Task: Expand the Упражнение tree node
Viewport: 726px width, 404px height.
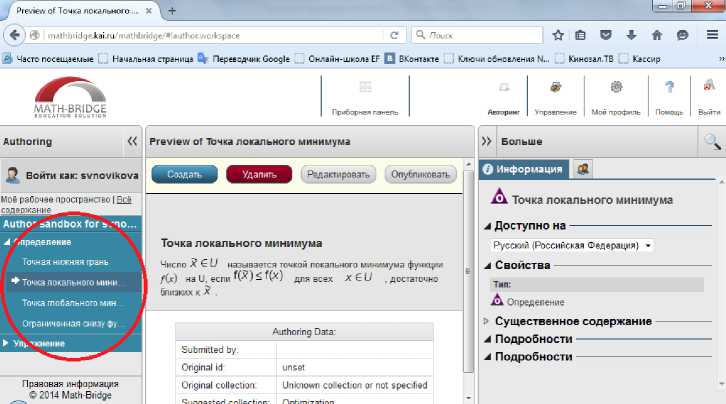Action: pyautogui.click(x=6, y=343)
